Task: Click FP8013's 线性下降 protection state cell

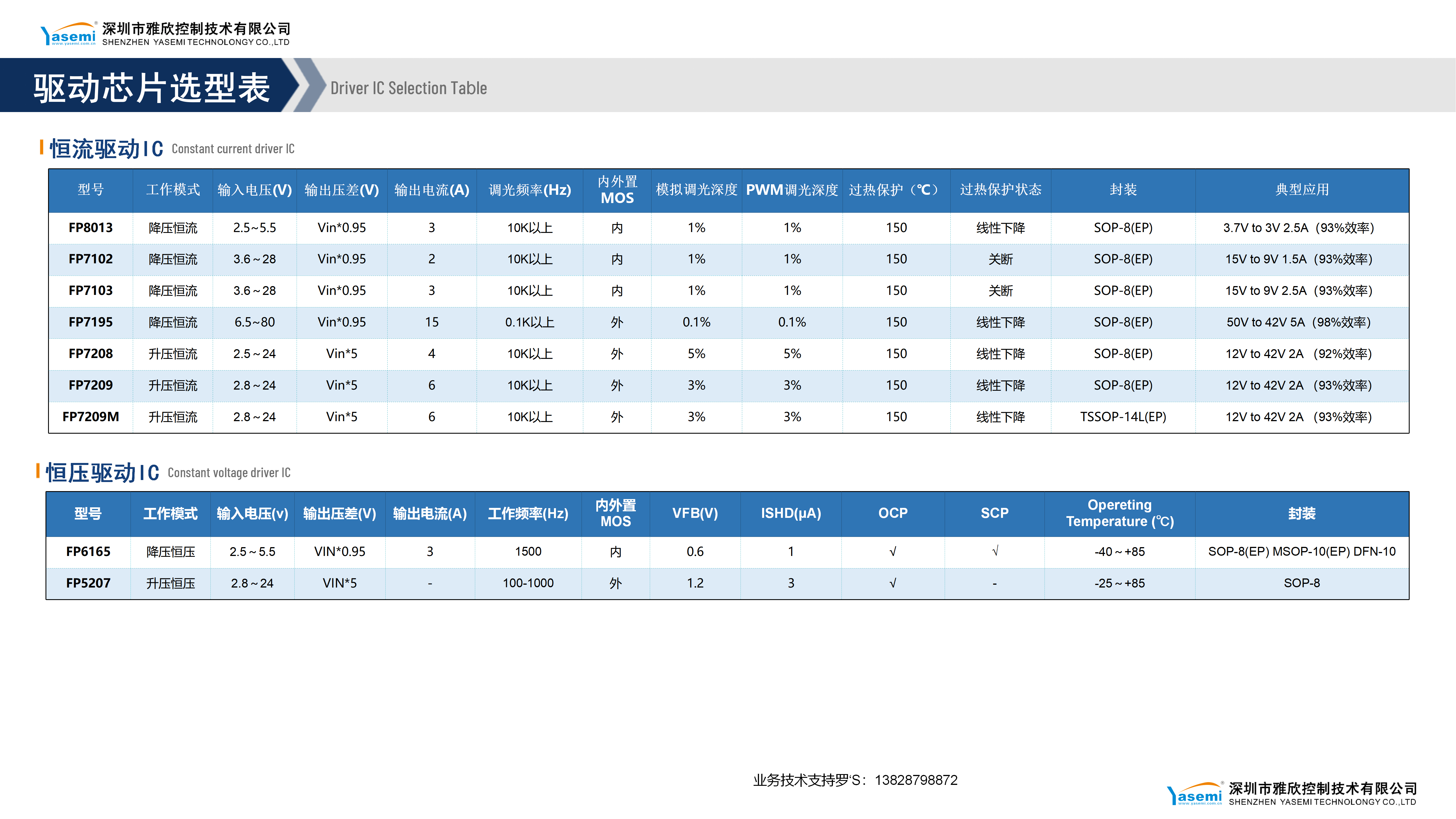Action: coord(1000,228)
